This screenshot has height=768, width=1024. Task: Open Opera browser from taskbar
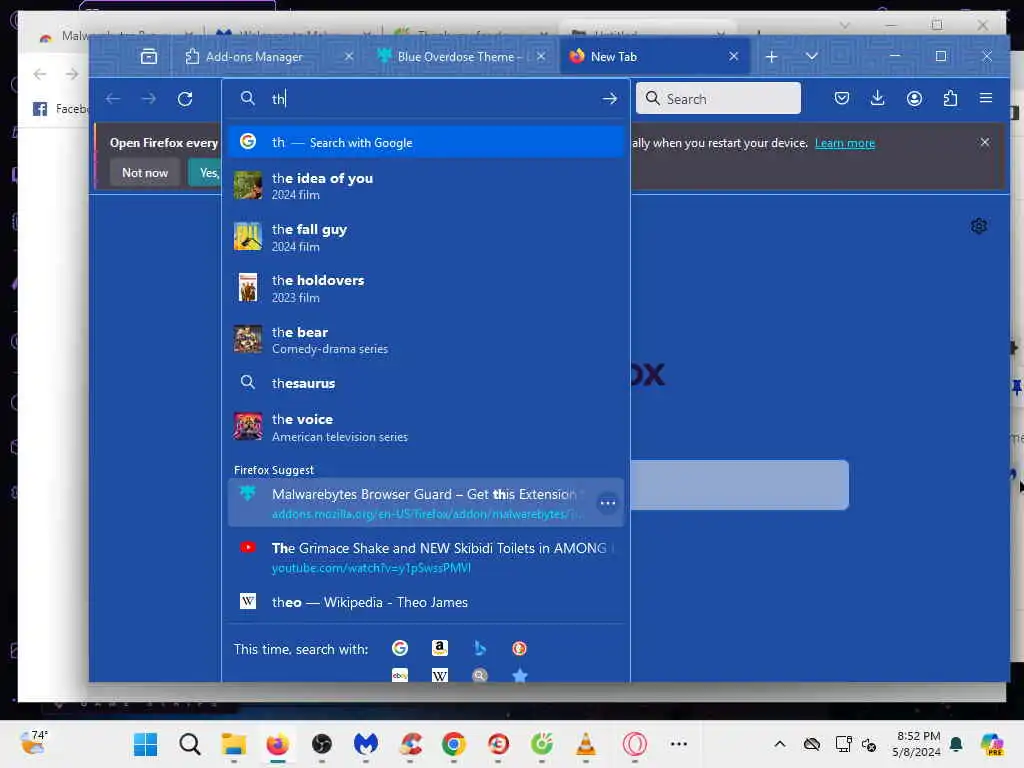click(x=634, y=744)
